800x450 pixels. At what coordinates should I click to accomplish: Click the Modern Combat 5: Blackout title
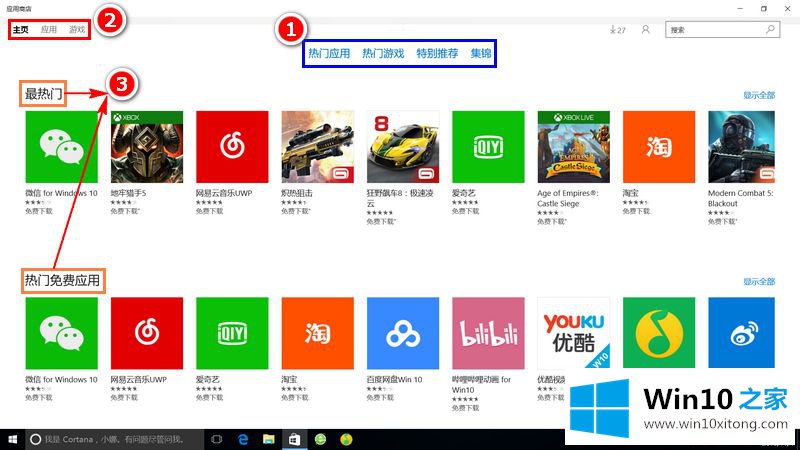(741, 198)
